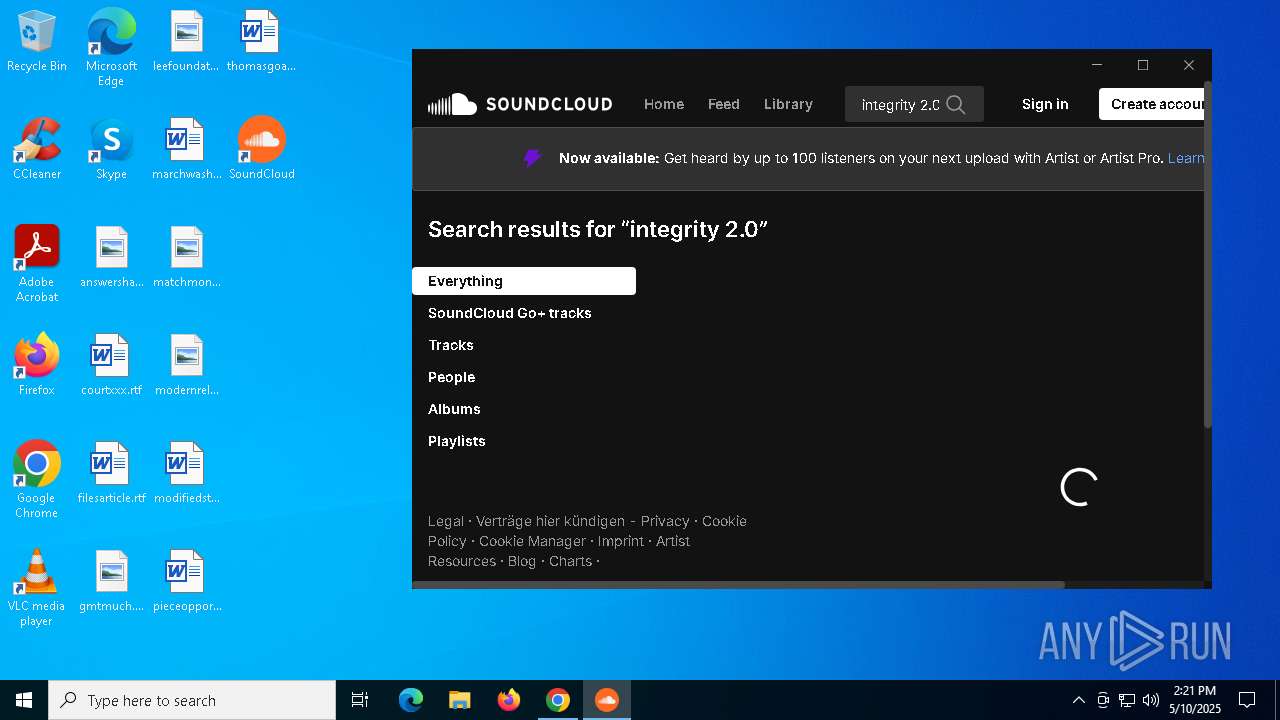The width and height of the screenshot is (1280, 720).
Task: Open modifiedst... document icon
Action: pyautogui.click(x=186, y=473)
